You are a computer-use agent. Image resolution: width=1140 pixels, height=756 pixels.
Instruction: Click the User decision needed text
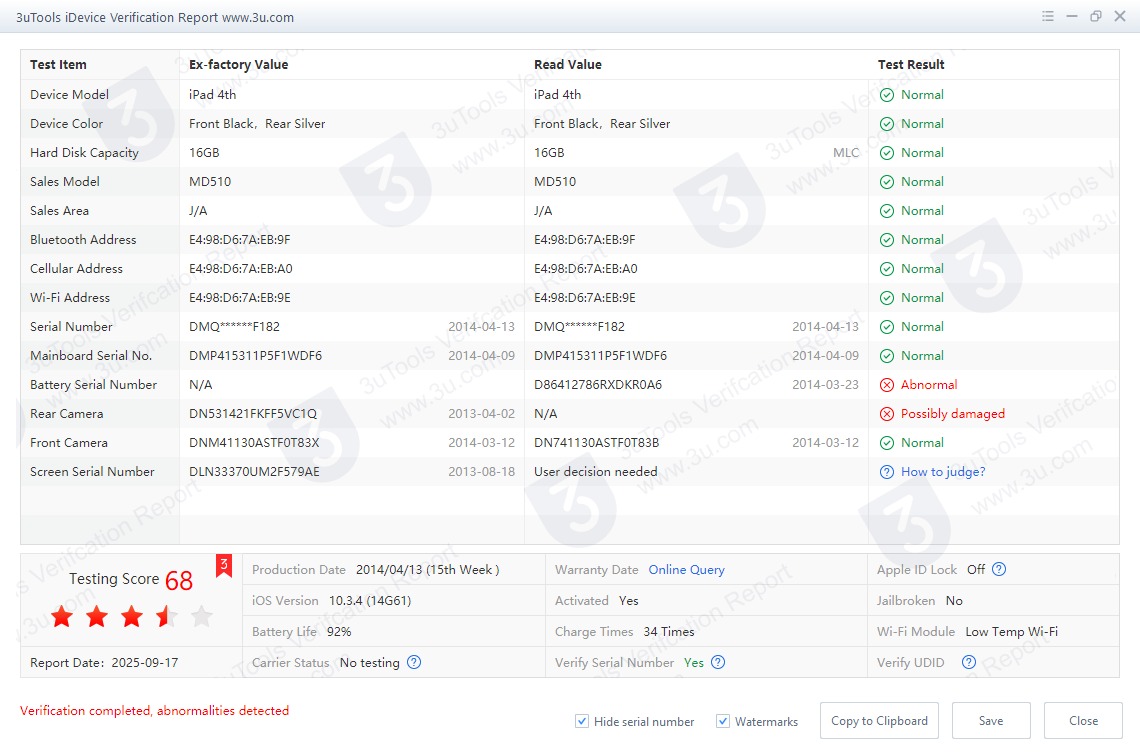(595, 472)
